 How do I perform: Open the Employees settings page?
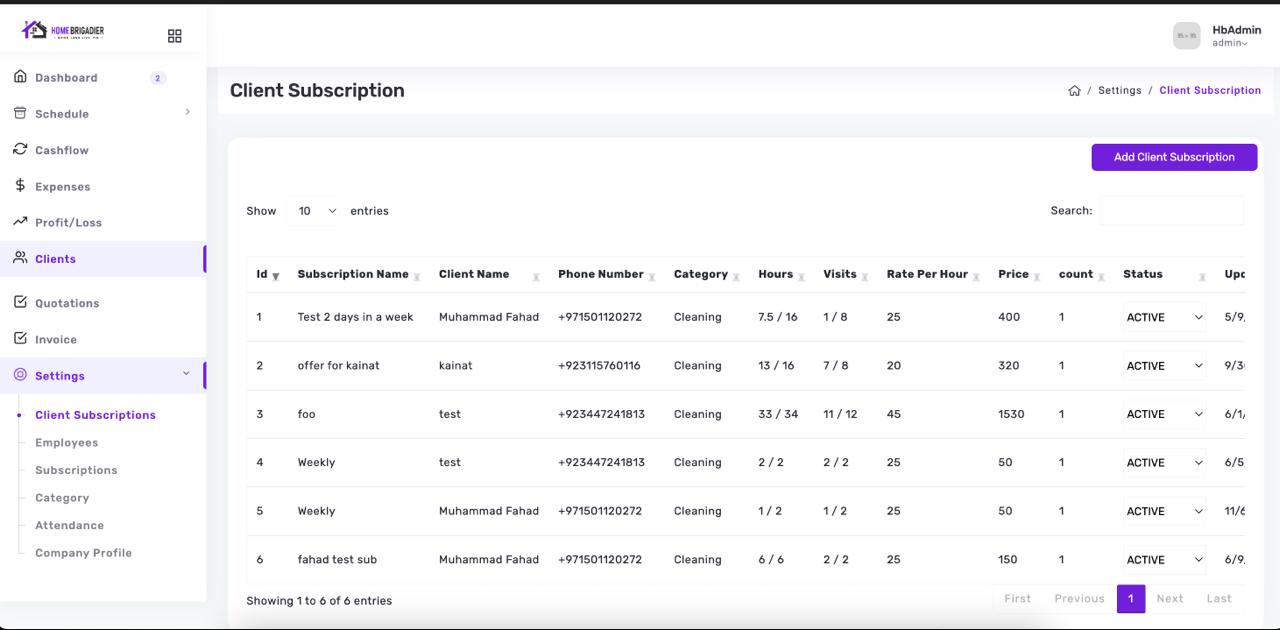click(66, 443)
